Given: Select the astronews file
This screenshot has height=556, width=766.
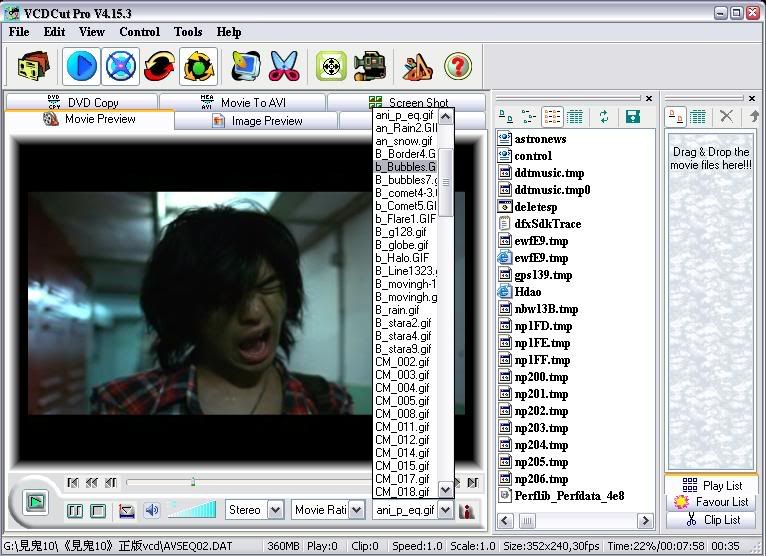Looking at the screenshot, I should click(532, 139).
